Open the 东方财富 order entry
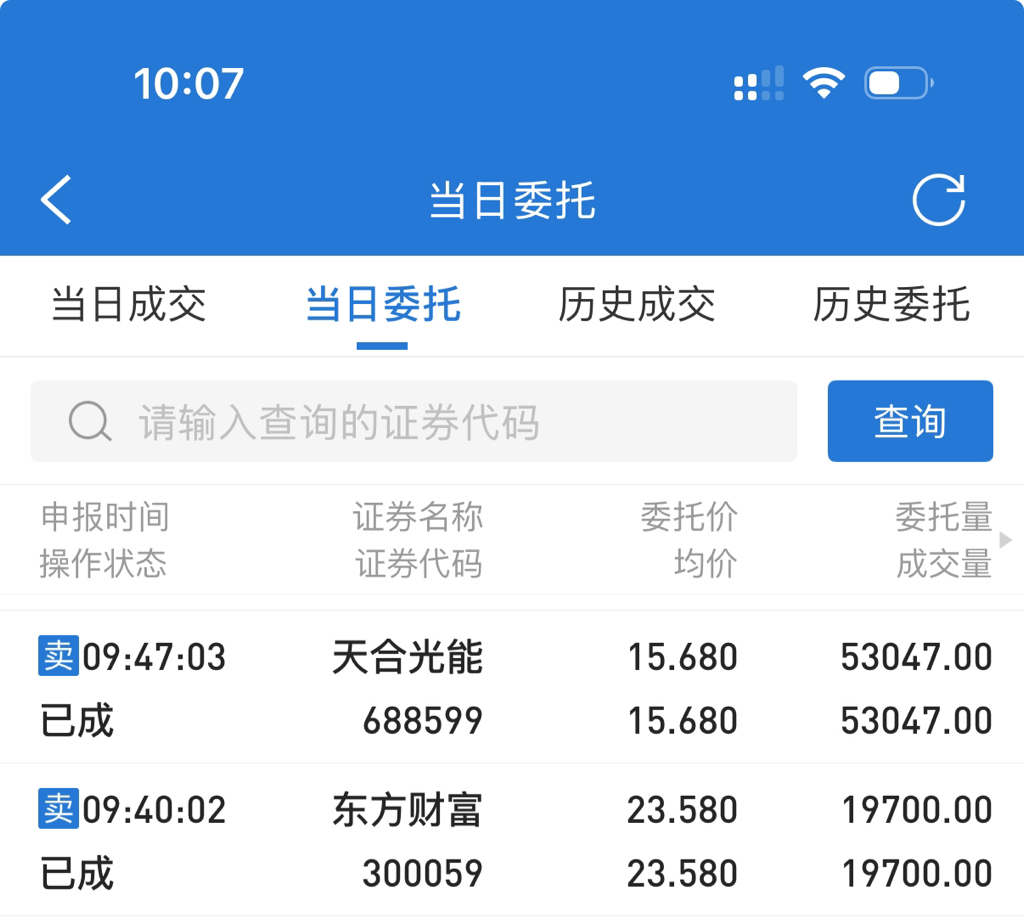 408,810
